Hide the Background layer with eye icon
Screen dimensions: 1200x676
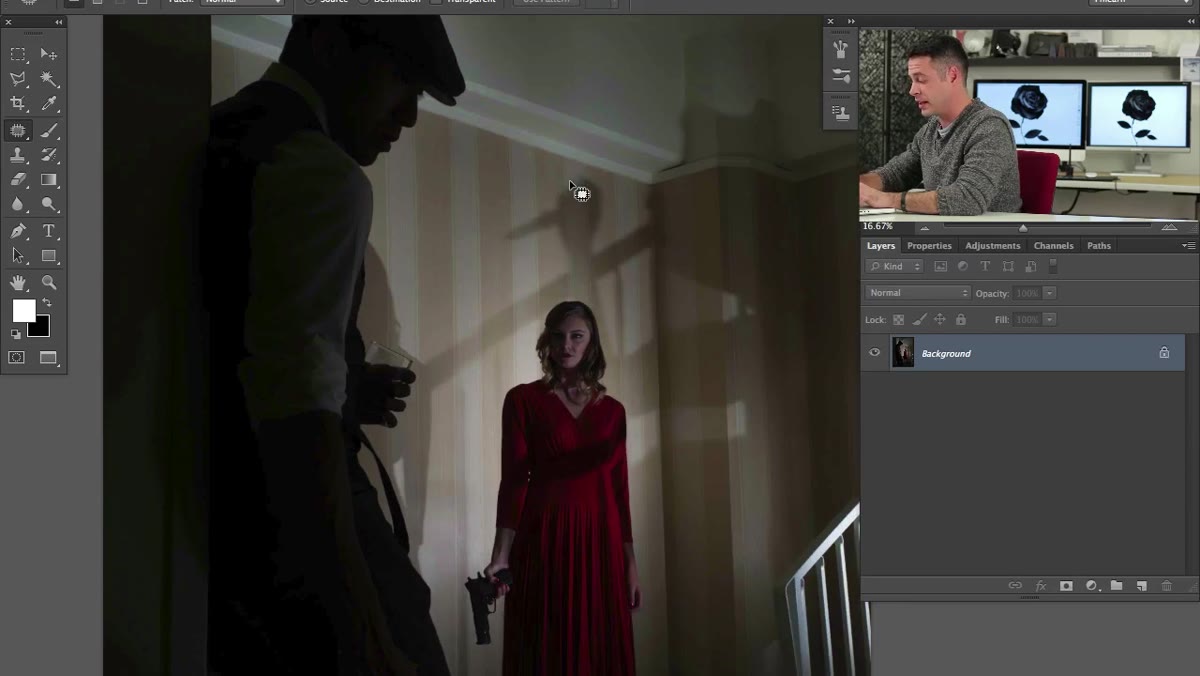tap(875, 353)
